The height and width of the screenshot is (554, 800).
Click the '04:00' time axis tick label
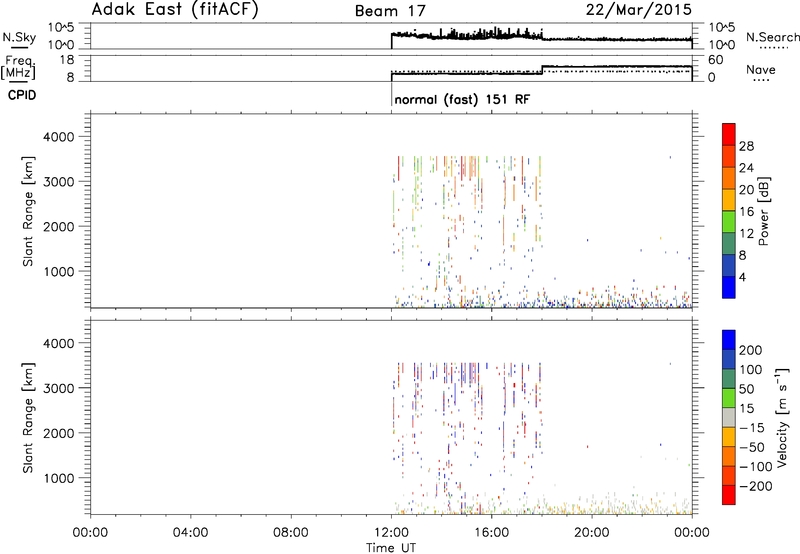pos(190,533)
